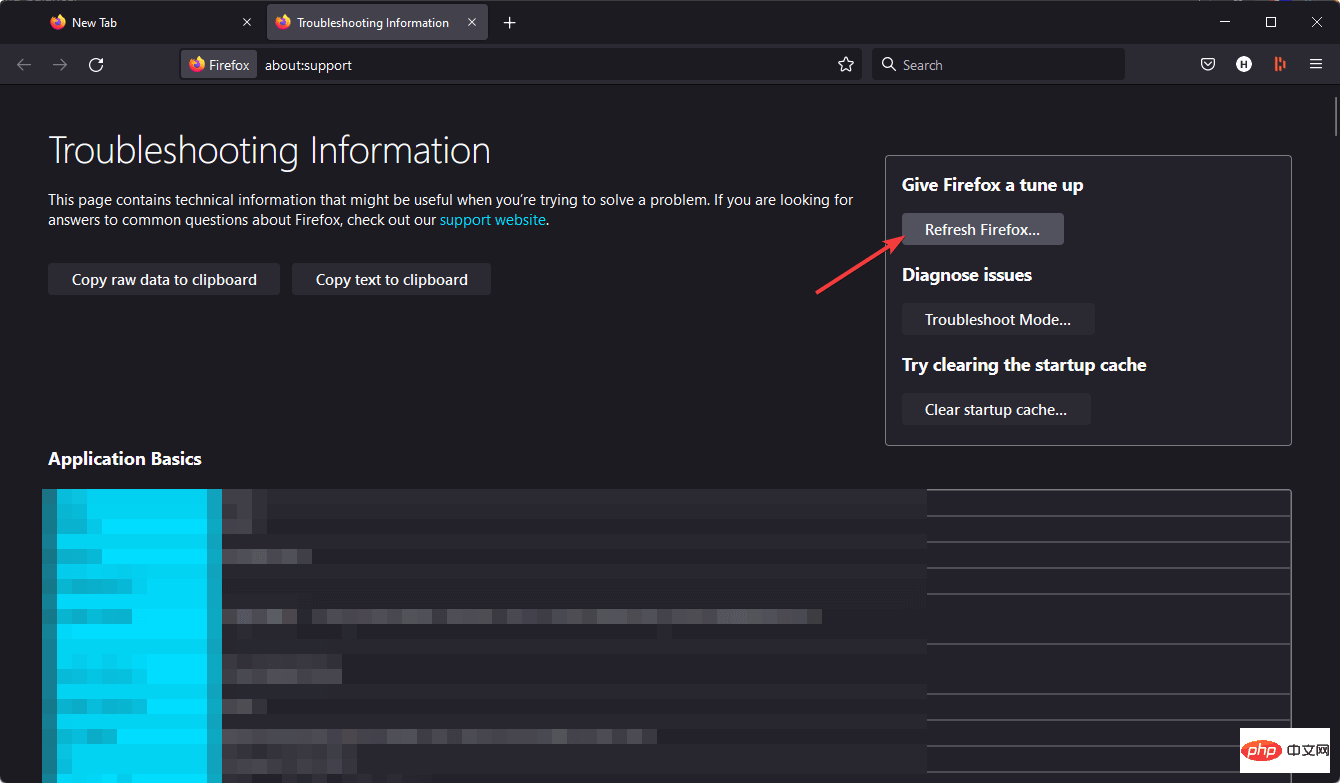
Task: Bookmark this page with star icon
Action: click(846, 65)
